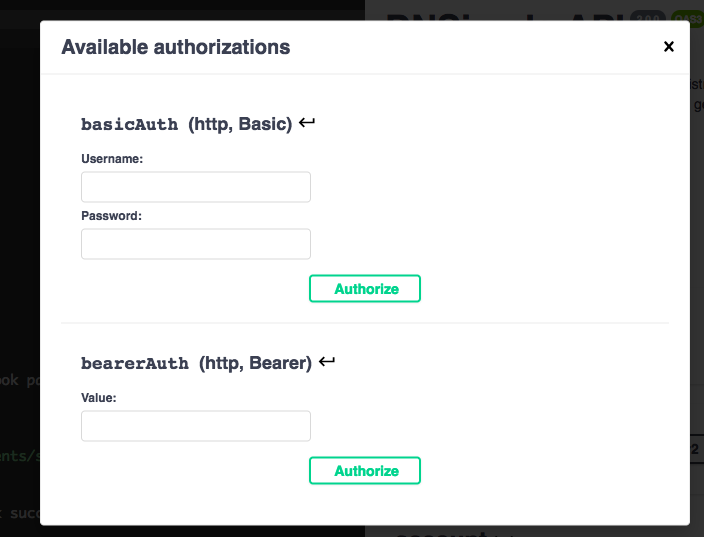Click the API title behind dialog

tap(500, 14)
